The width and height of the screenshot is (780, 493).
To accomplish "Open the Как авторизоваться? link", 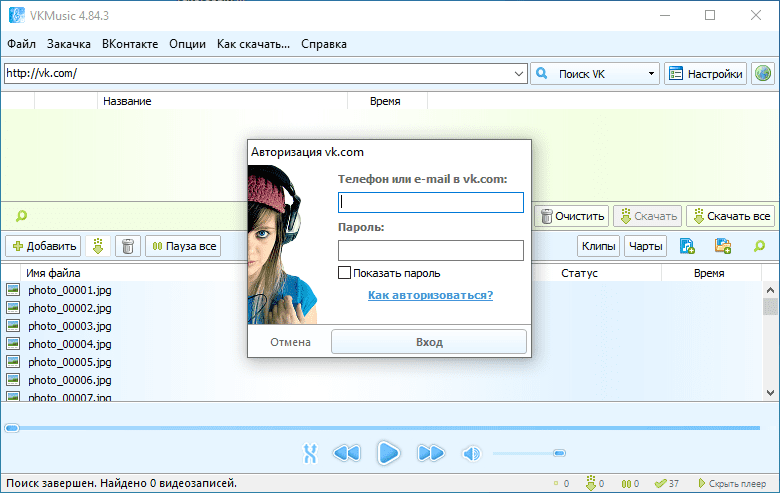I will pos(430,295).
